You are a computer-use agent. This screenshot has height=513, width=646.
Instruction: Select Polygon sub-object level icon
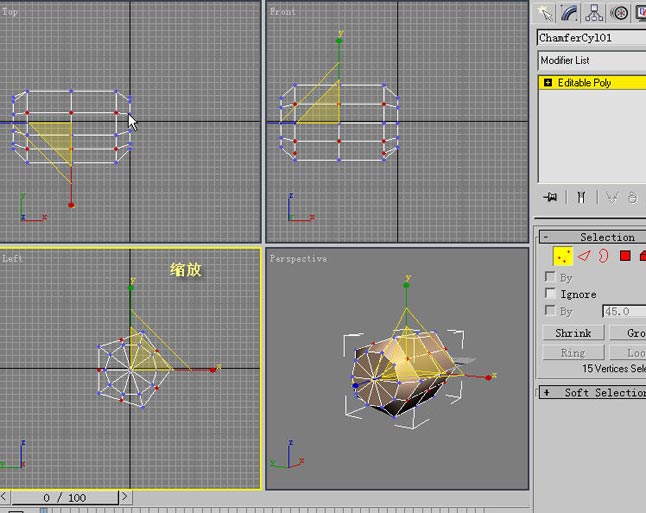click(x=625, y=256)
